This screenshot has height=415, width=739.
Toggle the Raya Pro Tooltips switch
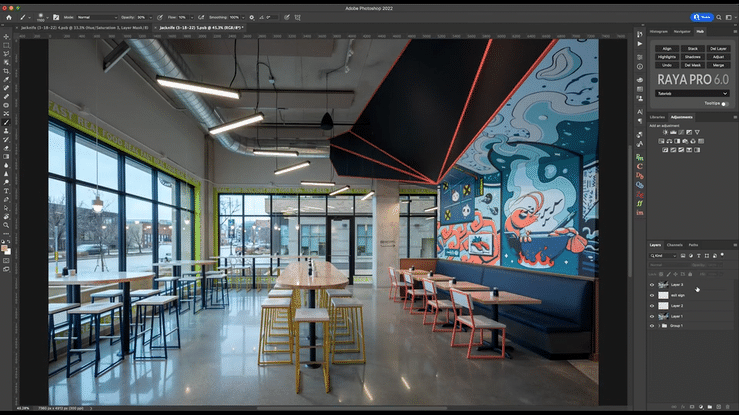tap(725, 104)
